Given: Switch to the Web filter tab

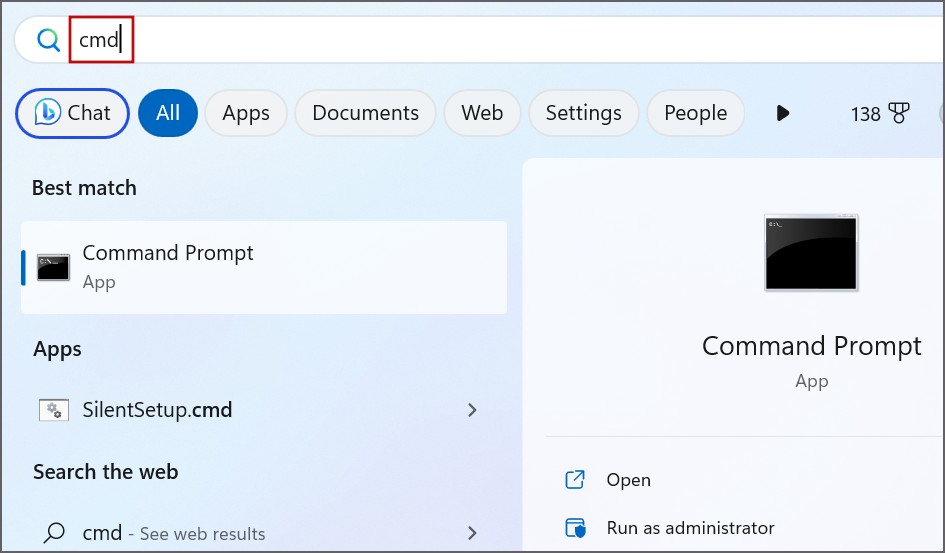Looking at the screenshot, I should [482, 113].
